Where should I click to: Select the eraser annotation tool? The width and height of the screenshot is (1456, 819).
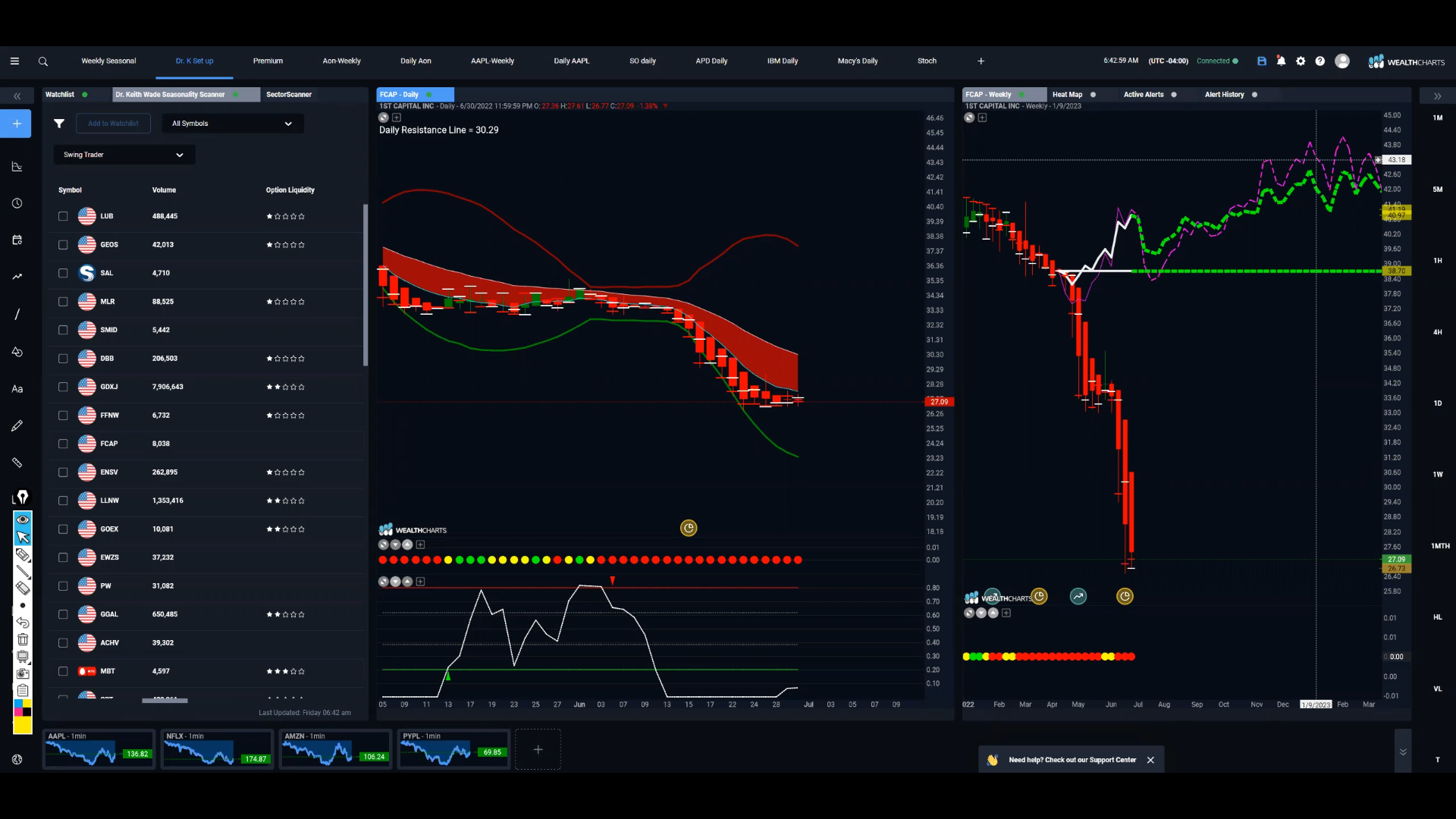[x=23, y=588]
